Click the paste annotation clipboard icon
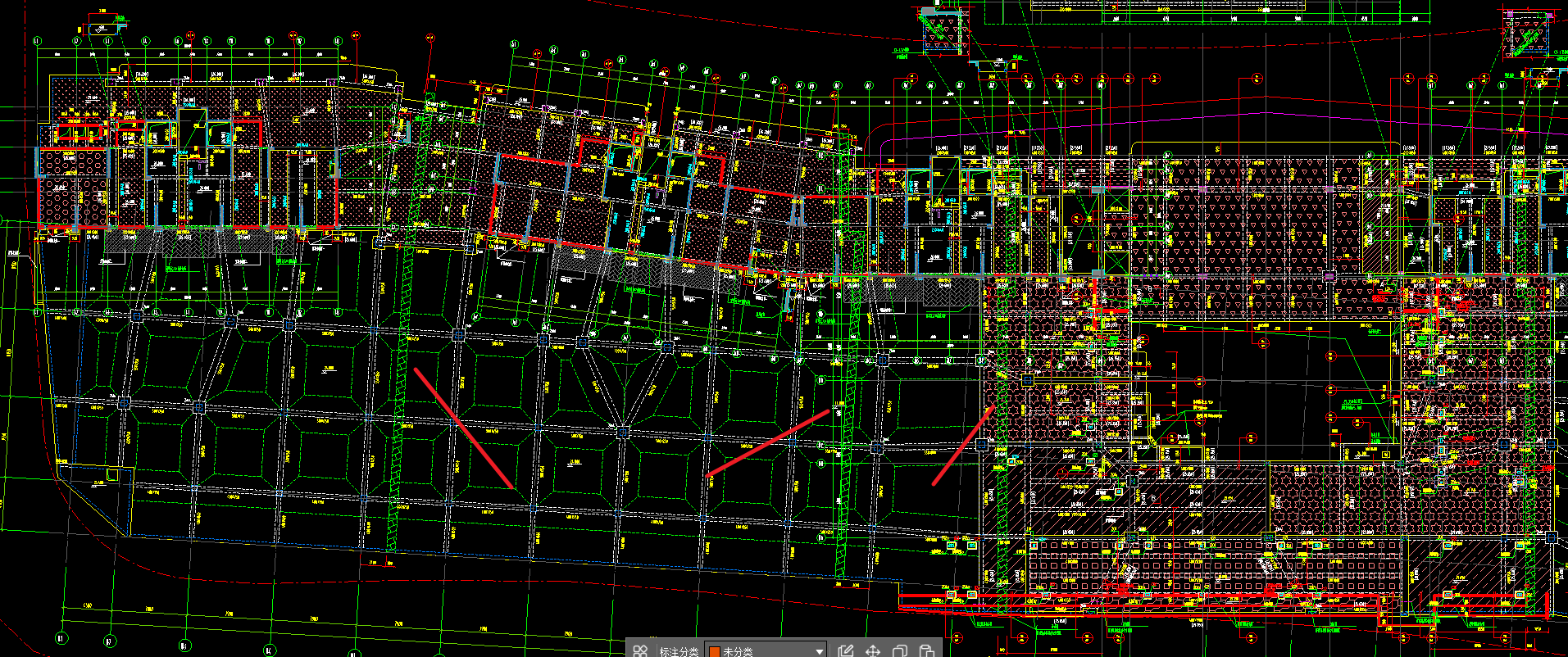 [x=926, y=650]
